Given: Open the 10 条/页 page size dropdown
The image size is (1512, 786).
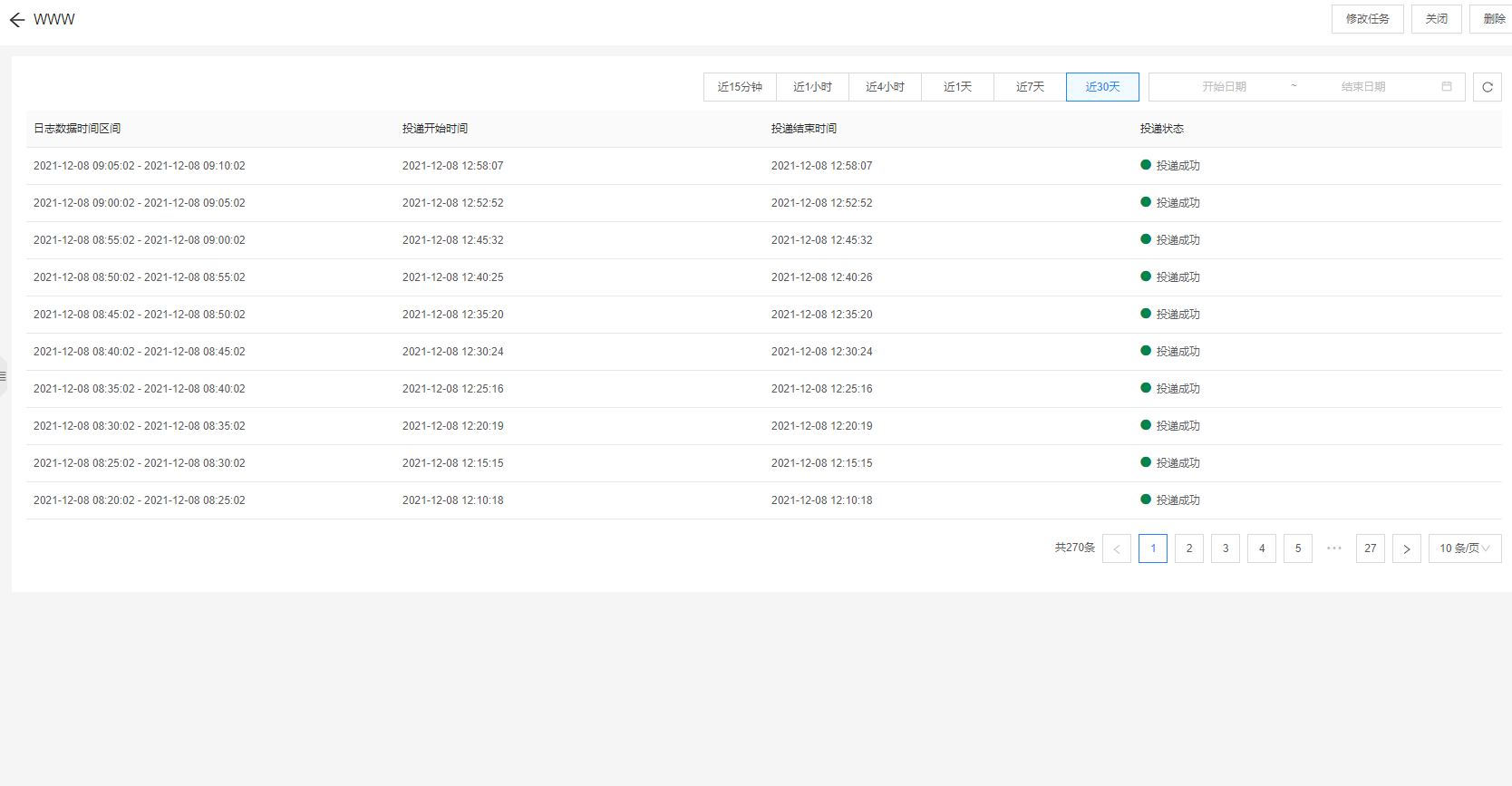Looking at the screenshot, I should (x=1465, y=548).
